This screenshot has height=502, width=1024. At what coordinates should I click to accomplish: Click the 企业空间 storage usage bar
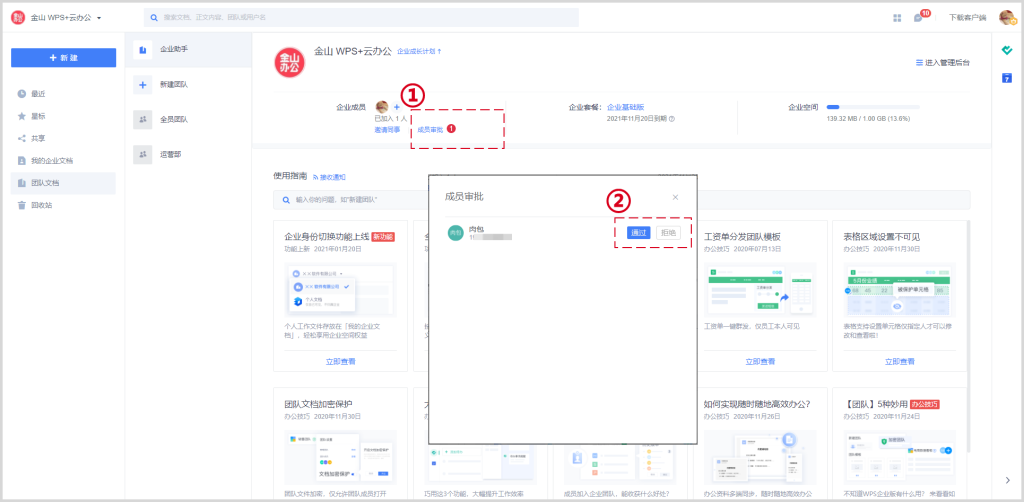[872, 107]
